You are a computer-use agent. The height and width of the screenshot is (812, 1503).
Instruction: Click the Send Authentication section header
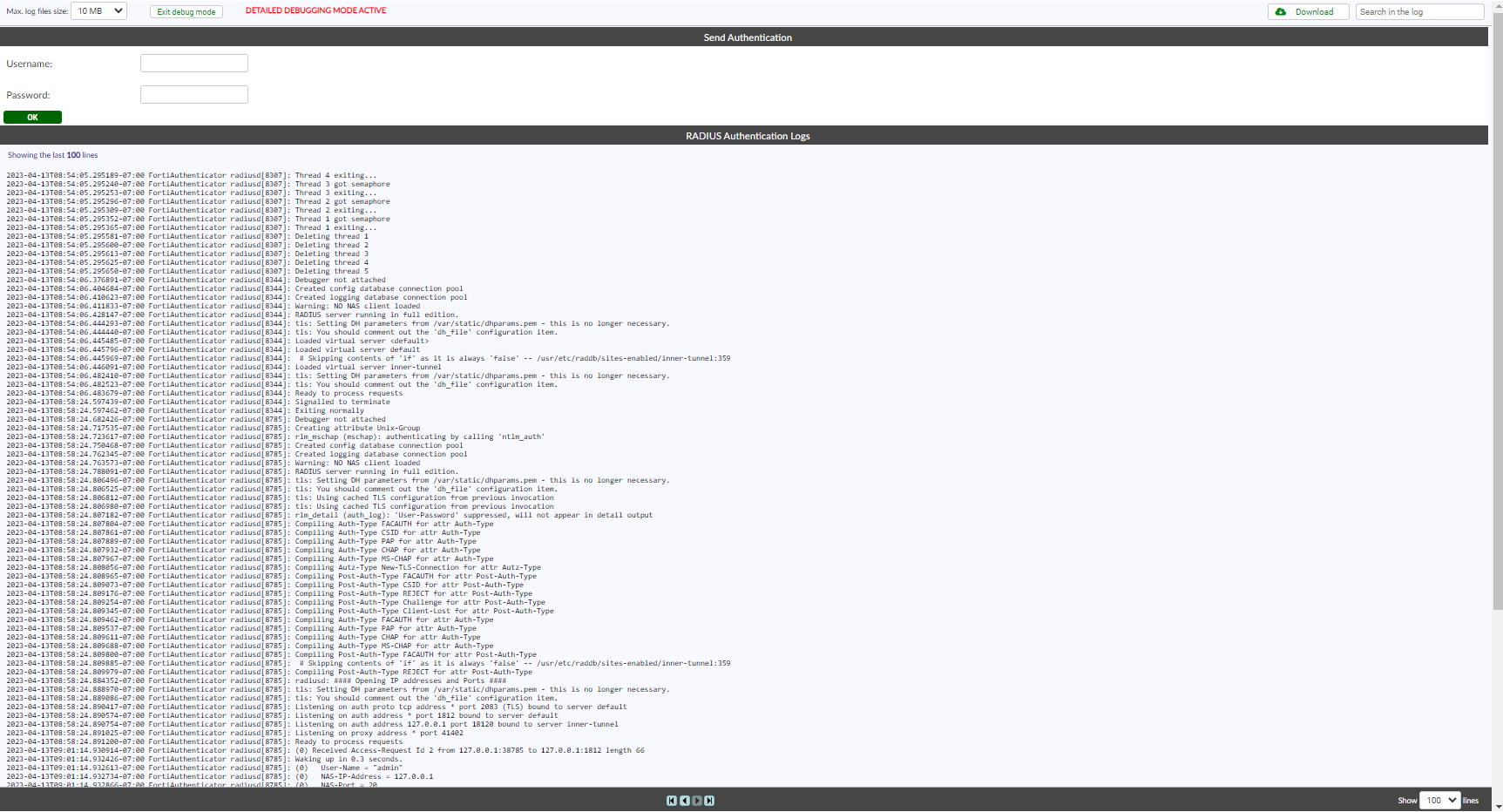pos(748,37)
